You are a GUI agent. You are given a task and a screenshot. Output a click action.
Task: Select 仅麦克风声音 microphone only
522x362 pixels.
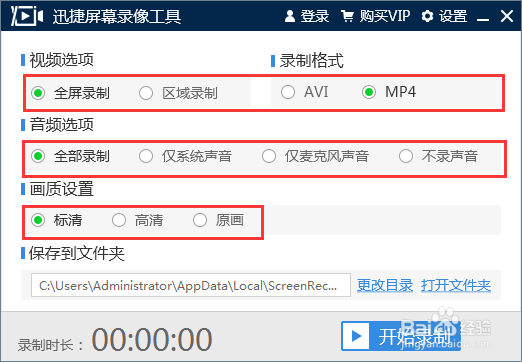[x=315, y=156]
